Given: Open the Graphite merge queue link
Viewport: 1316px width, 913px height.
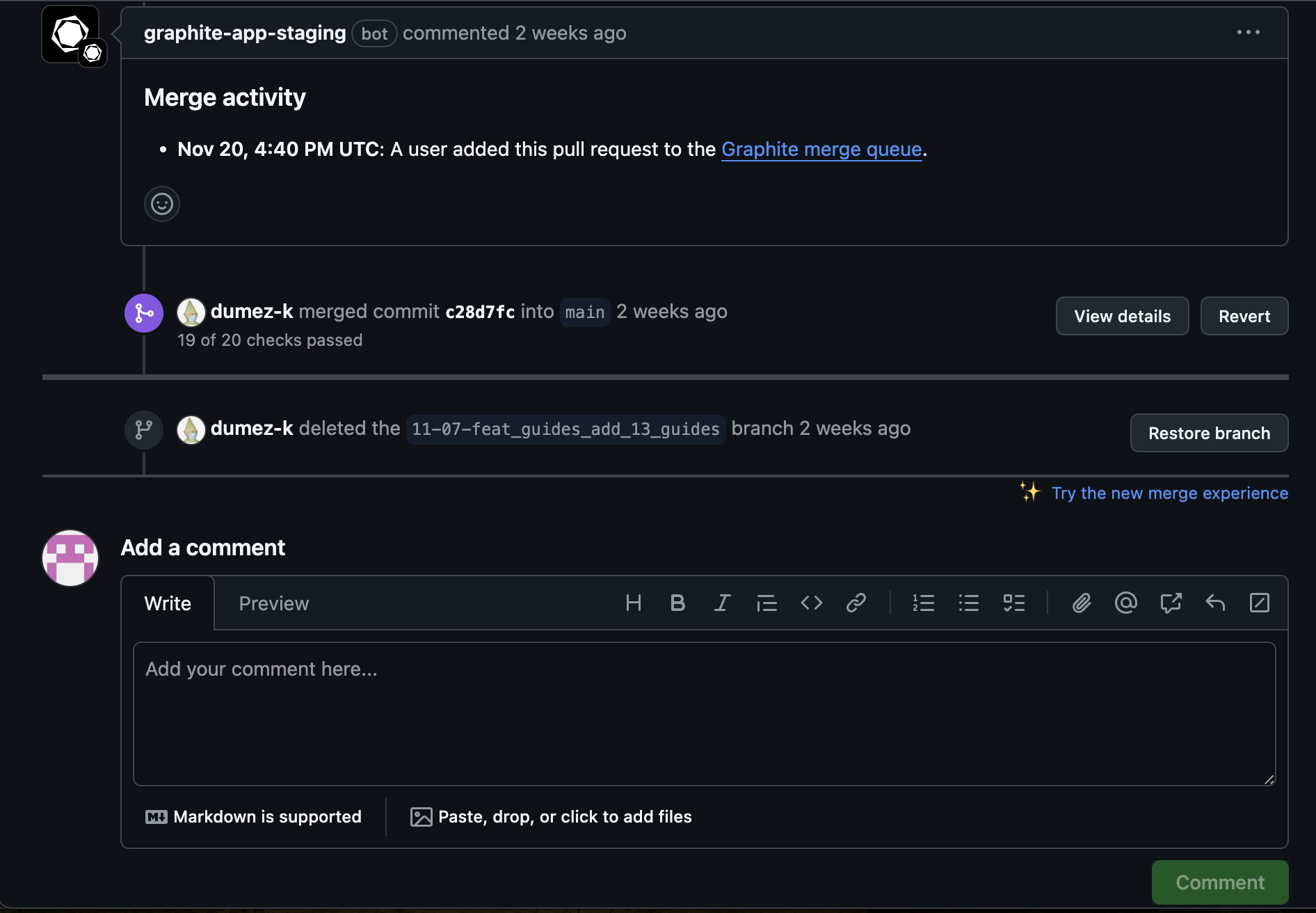Looking at the screenshot, I should pyautogui.click(x=821, y=149).
